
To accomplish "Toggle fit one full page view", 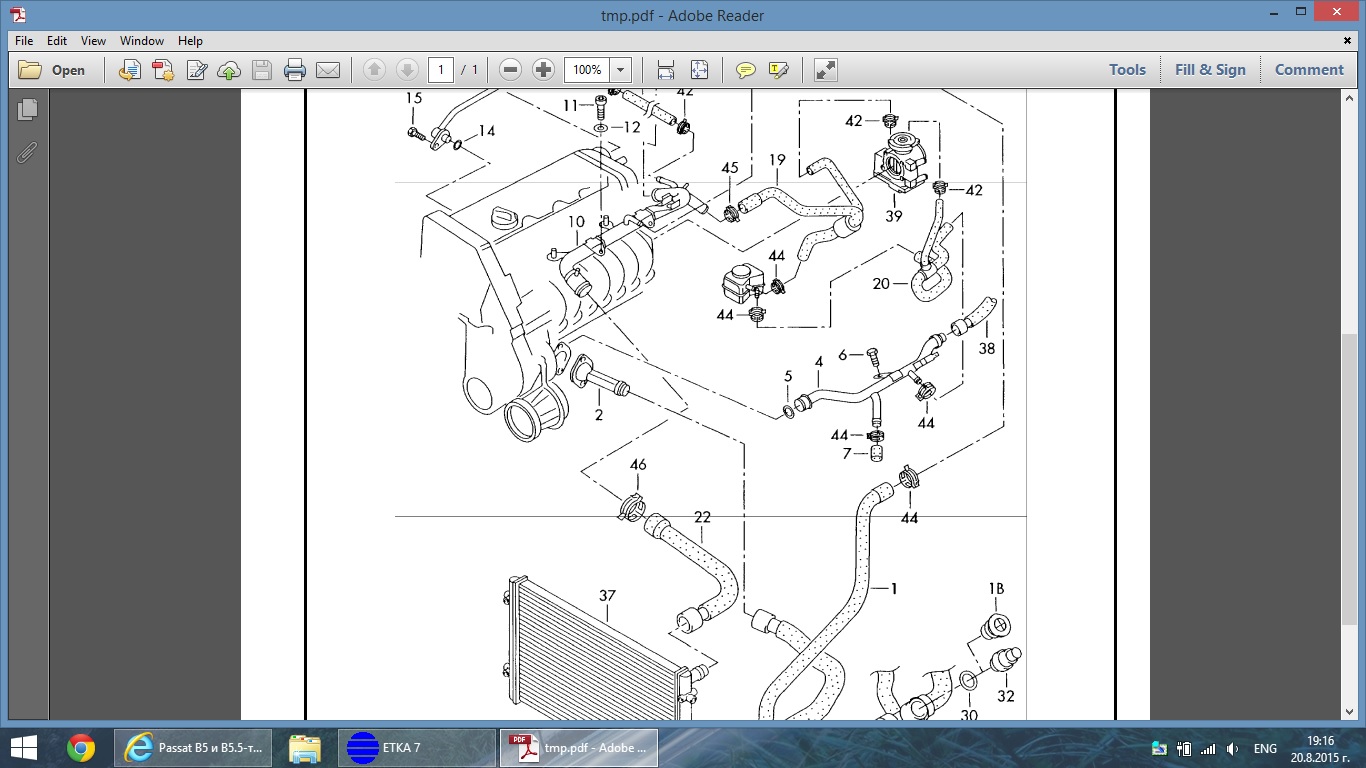I will tap(698, 70).
